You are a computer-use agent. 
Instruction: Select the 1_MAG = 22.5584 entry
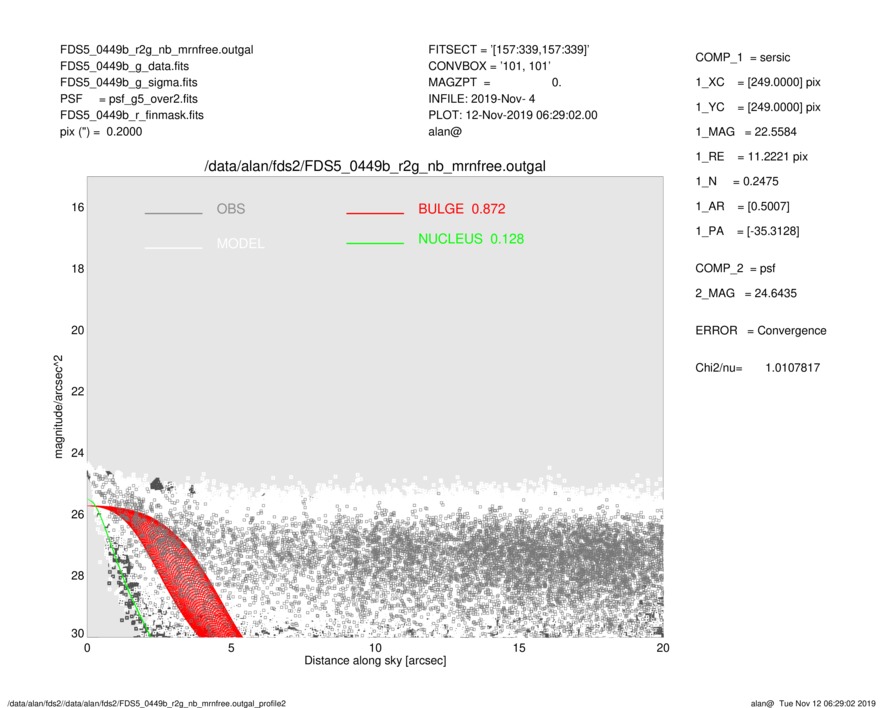tap(746, 132)
